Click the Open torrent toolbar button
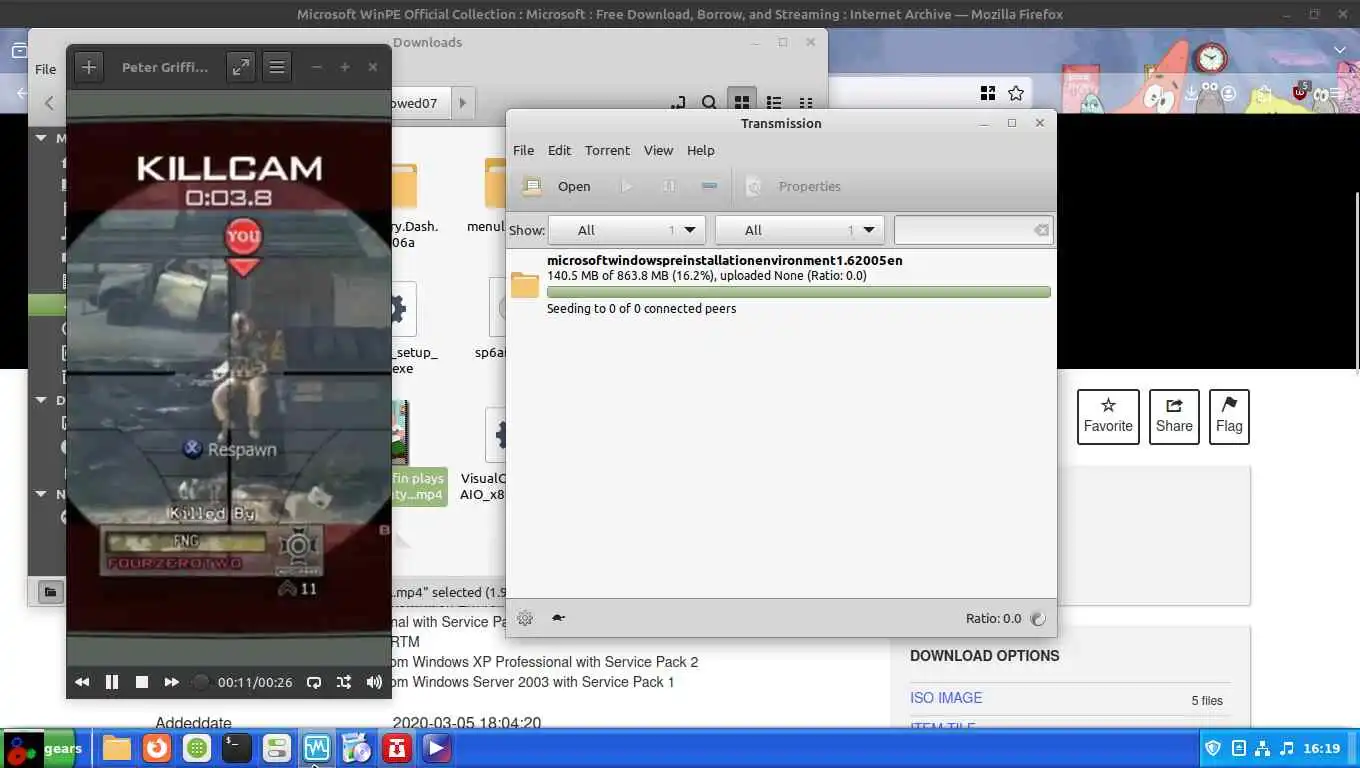Screen dimensions: 1360x768 (x=558, y=186)
